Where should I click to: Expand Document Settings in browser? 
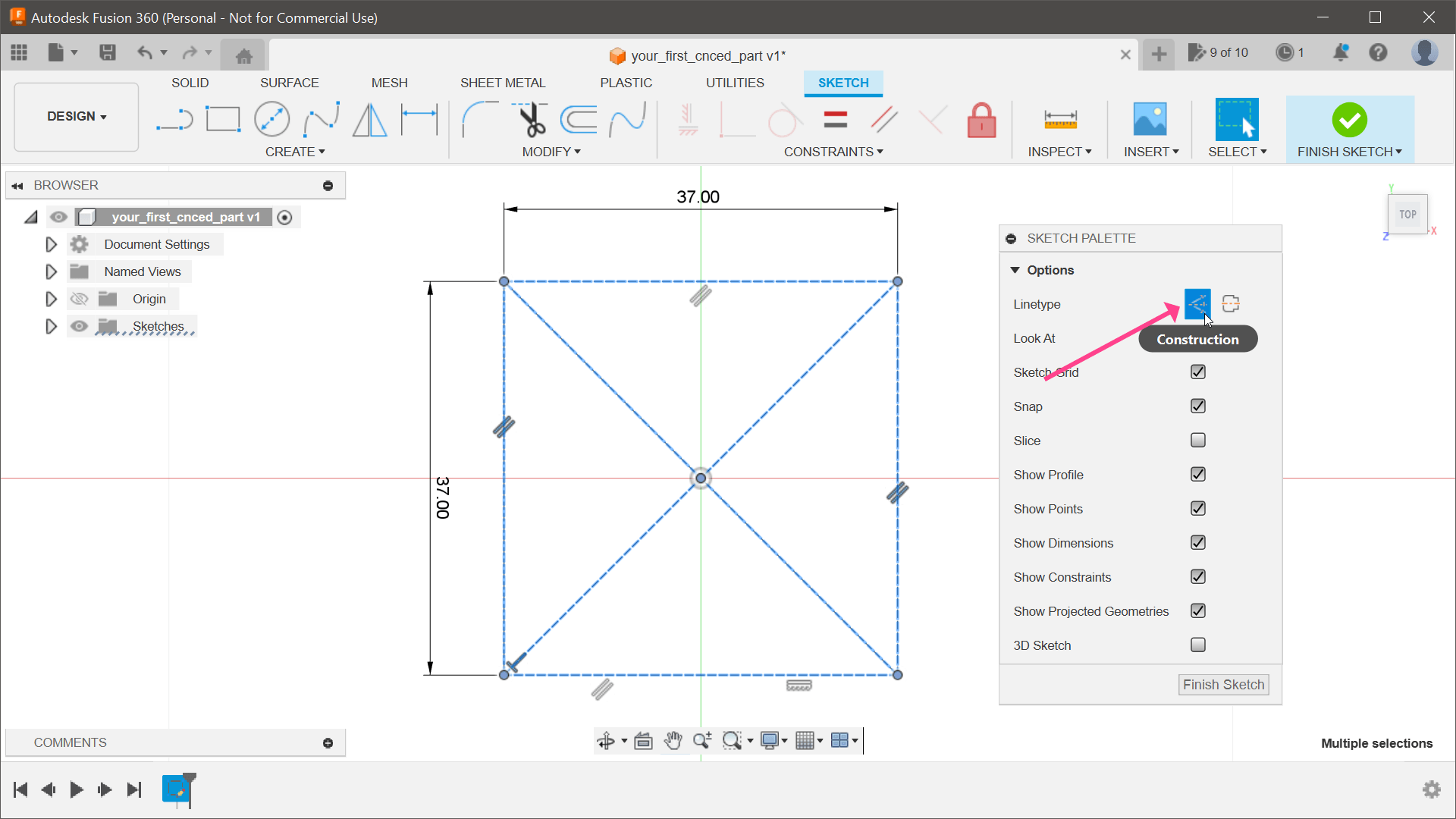[50, 244]
